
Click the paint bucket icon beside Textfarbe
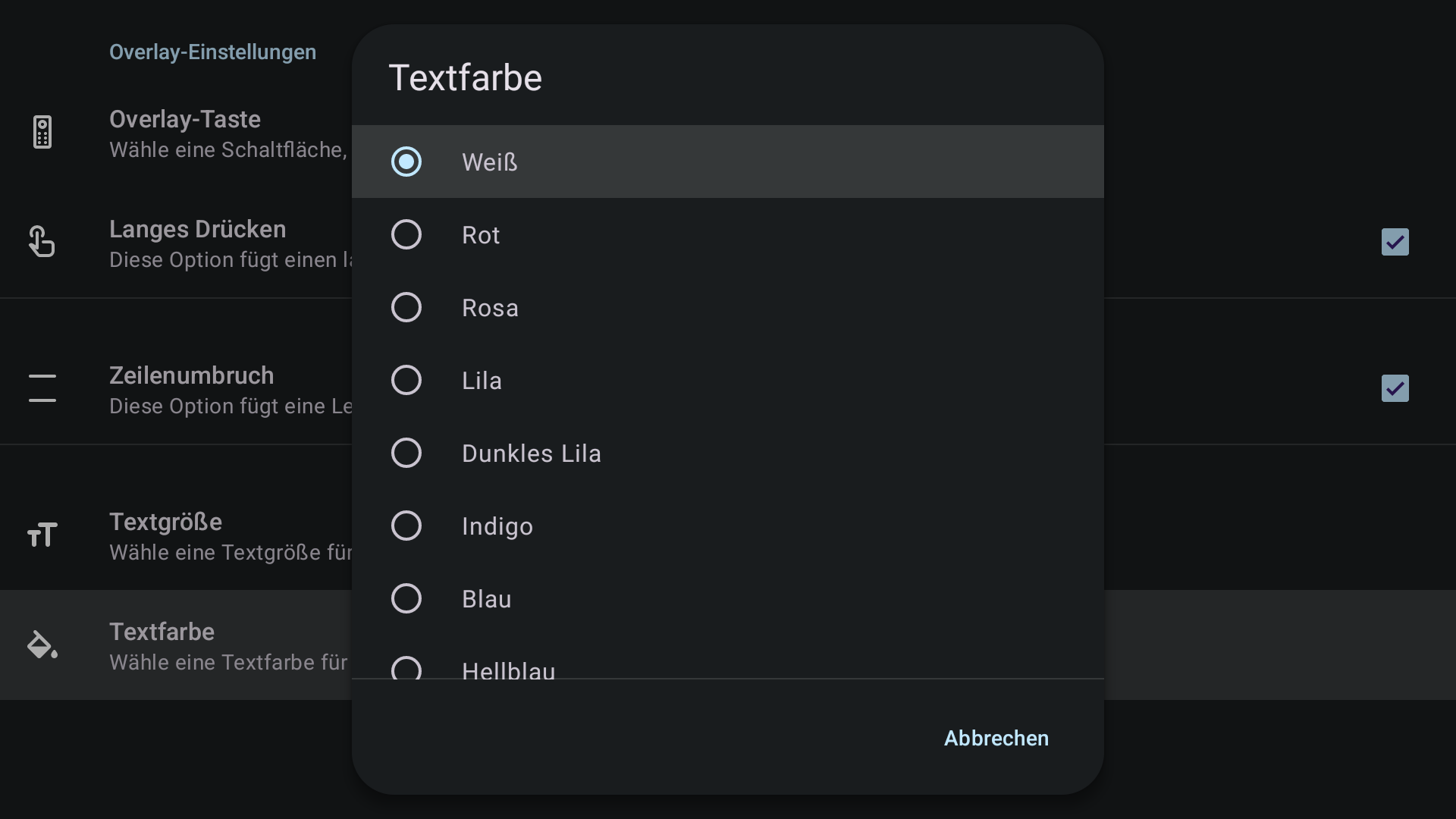(42, 645)
